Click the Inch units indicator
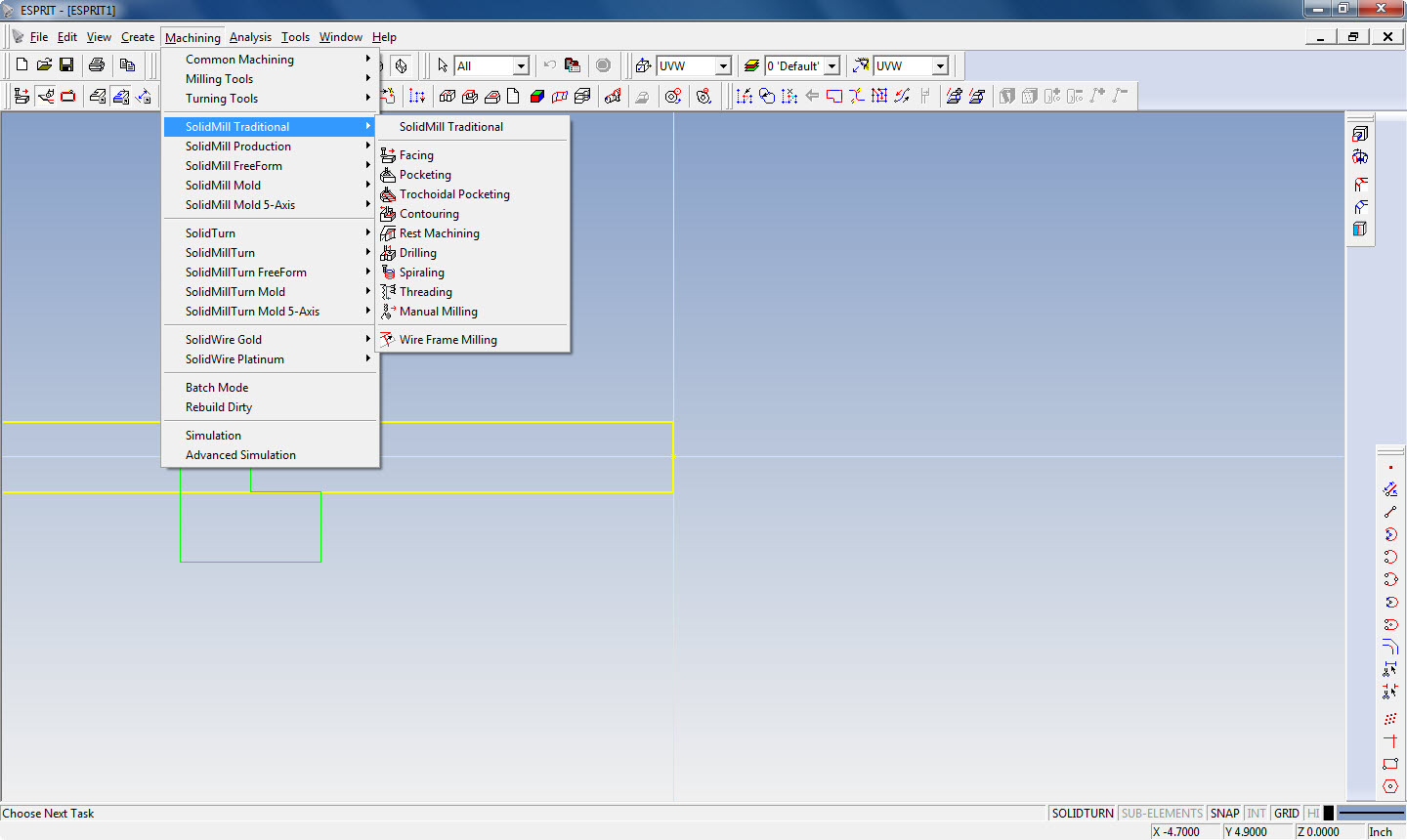This screenshot has width=1407, height=840. point(1385,831)
